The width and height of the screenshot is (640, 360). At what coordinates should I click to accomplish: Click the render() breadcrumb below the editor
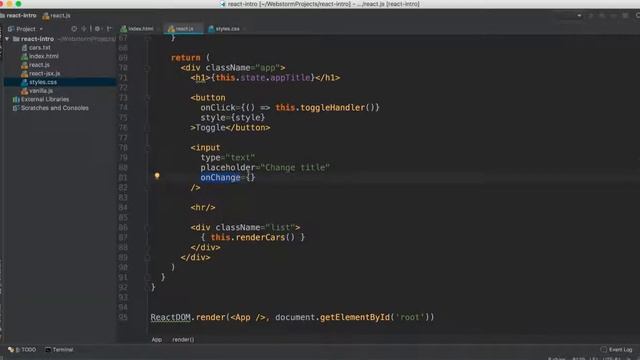[183, 340]
